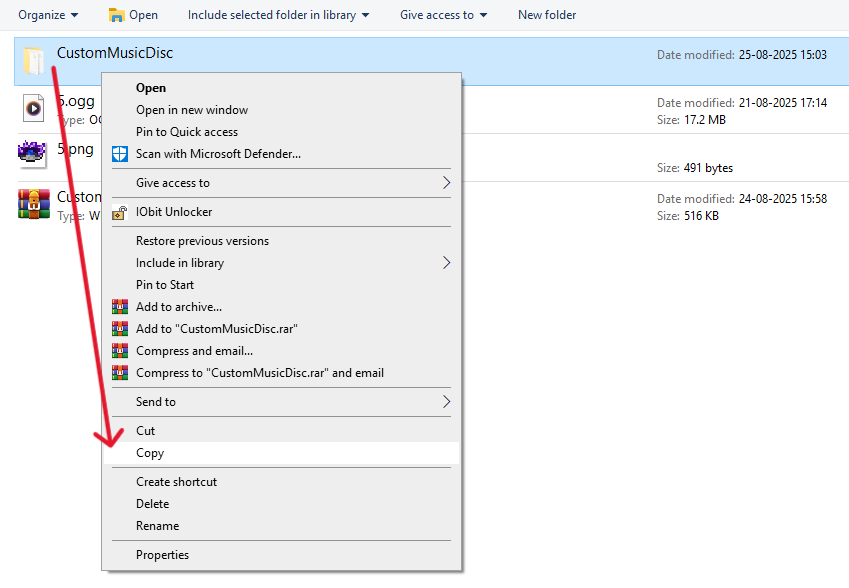Viewport: 849px width, 588px height.
Task: Expand the Include in library submenu arrow
Action: [446, 263]
